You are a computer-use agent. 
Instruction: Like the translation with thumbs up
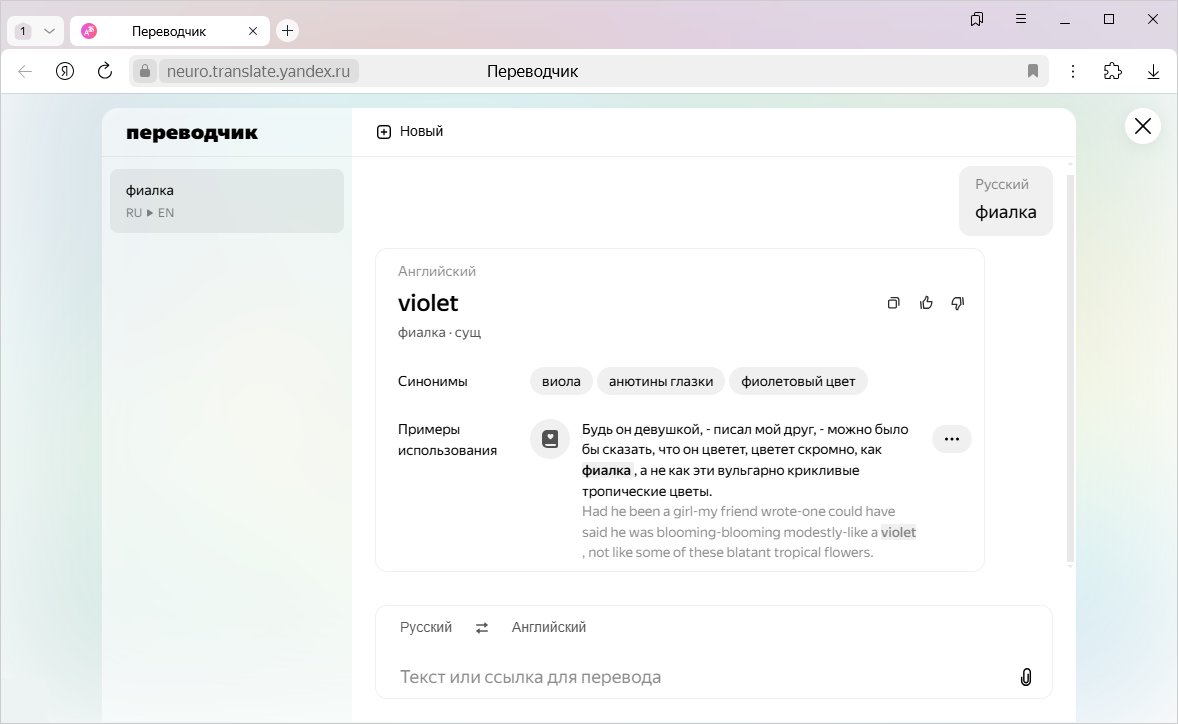pos(926,303)
